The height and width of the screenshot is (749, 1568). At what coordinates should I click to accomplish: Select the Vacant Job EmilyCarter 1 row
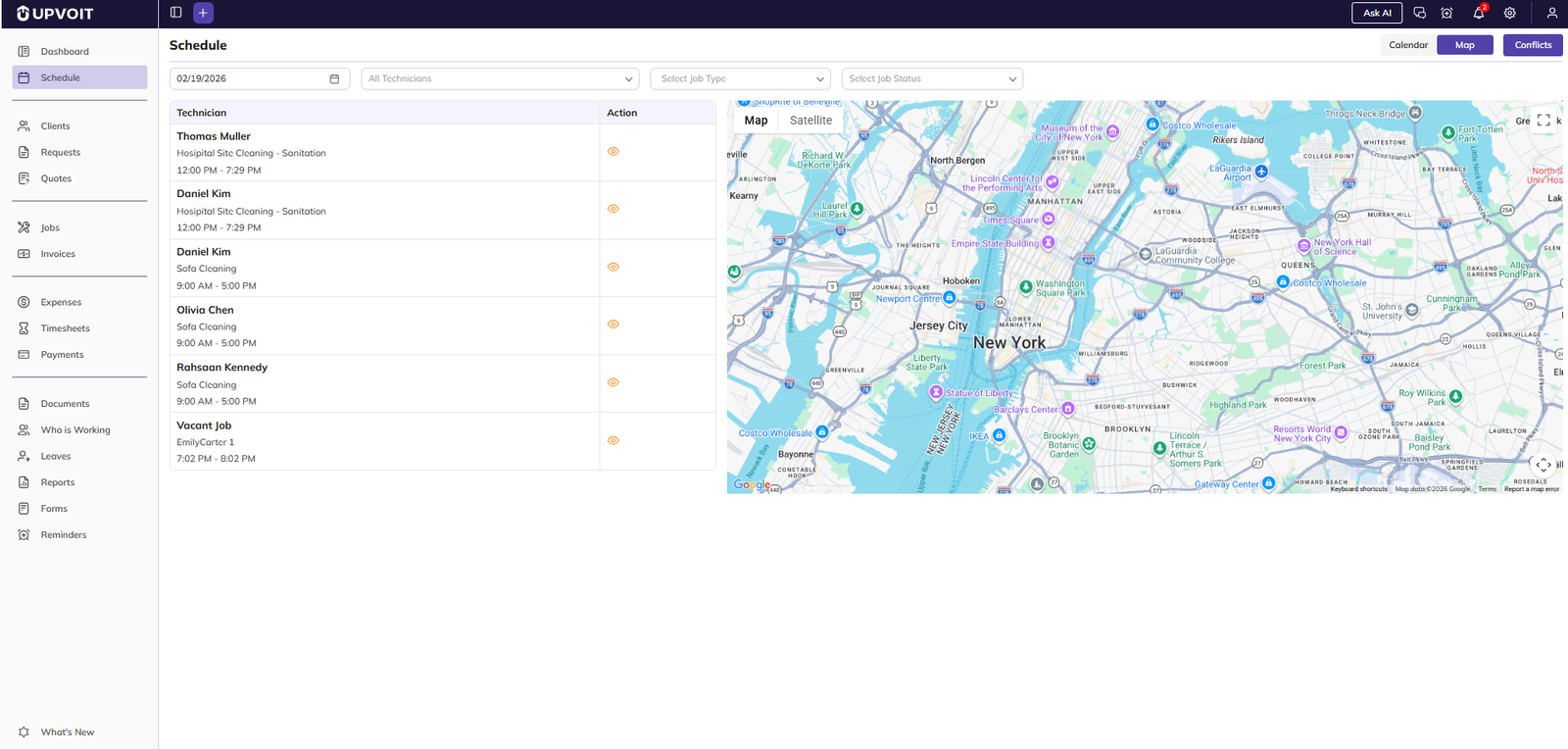pos(443,441)
